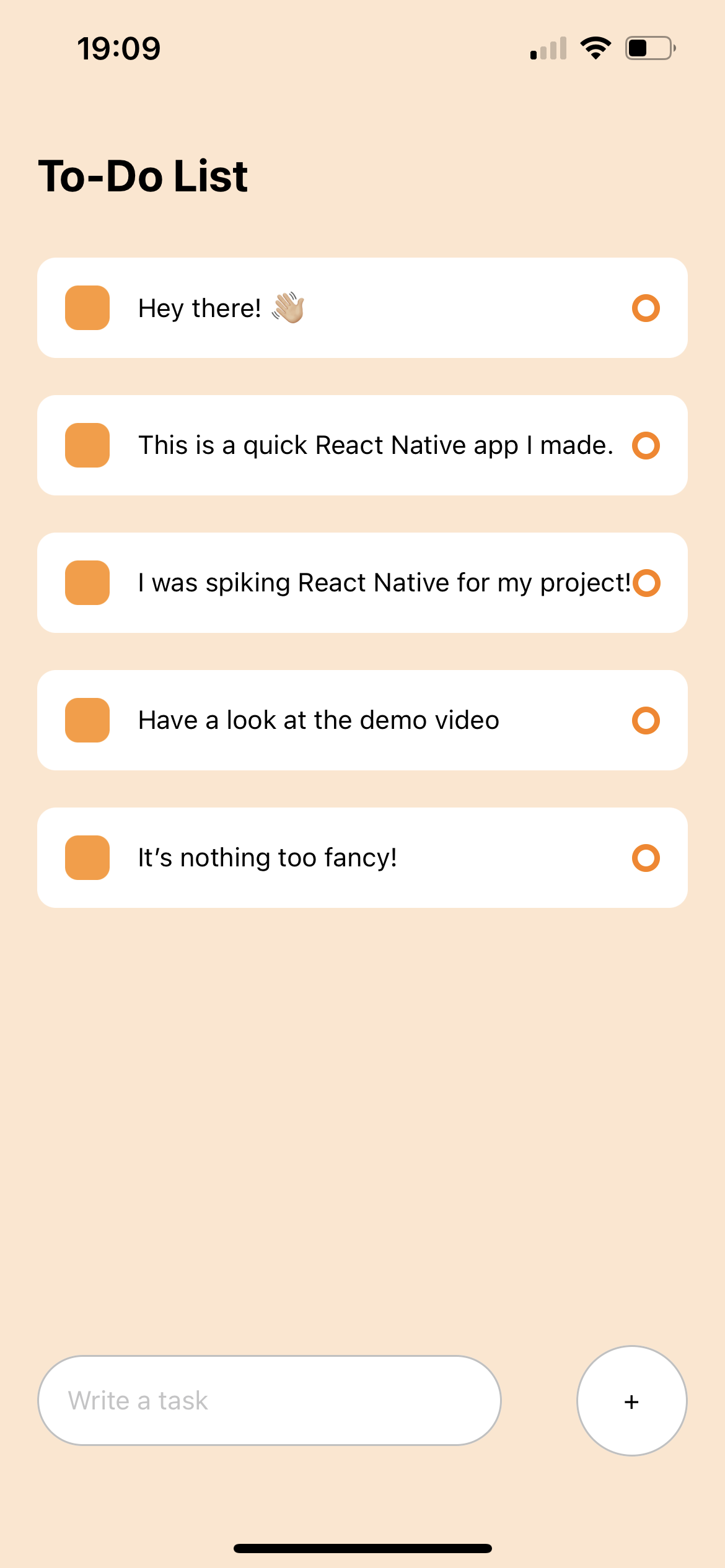
Task: Tap the waving hand emoji
Action: pyautogui.click(x=288, y=308)
